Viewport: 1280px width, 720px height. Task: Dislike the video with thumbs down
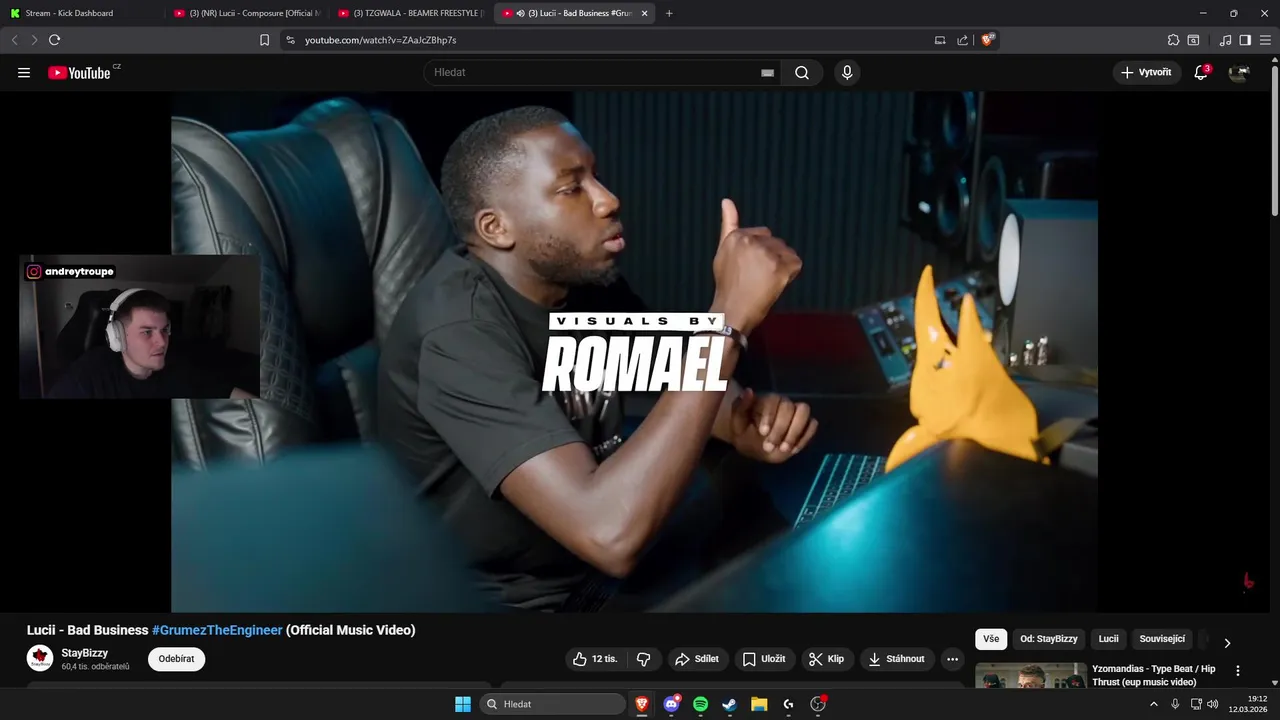644,659
